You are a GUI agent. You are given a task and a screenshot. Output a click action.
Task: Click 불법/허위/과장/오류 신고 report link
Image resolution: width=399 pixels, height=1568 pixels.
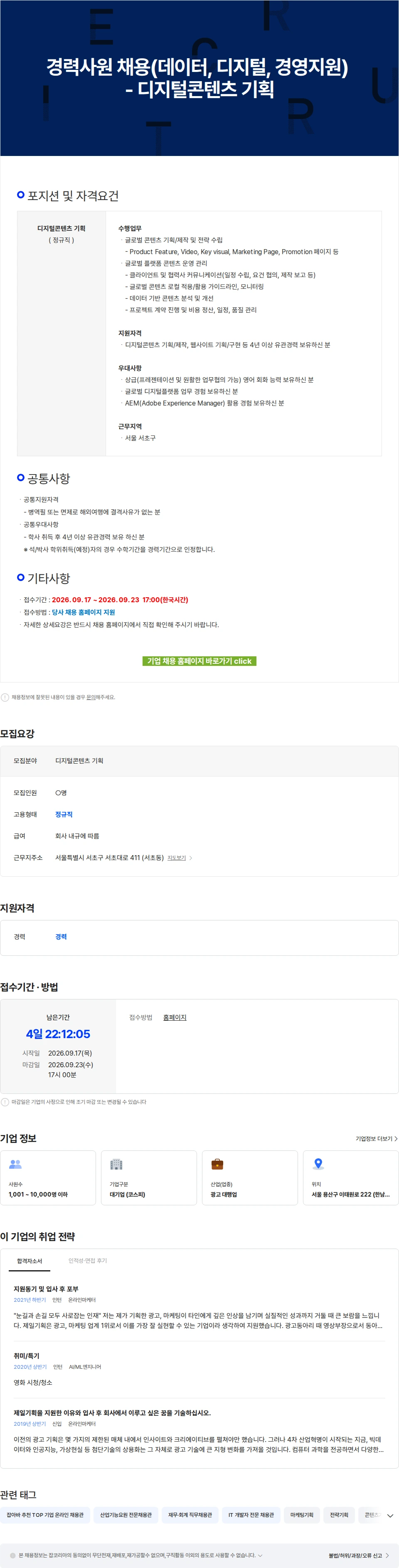[355, 1555]
